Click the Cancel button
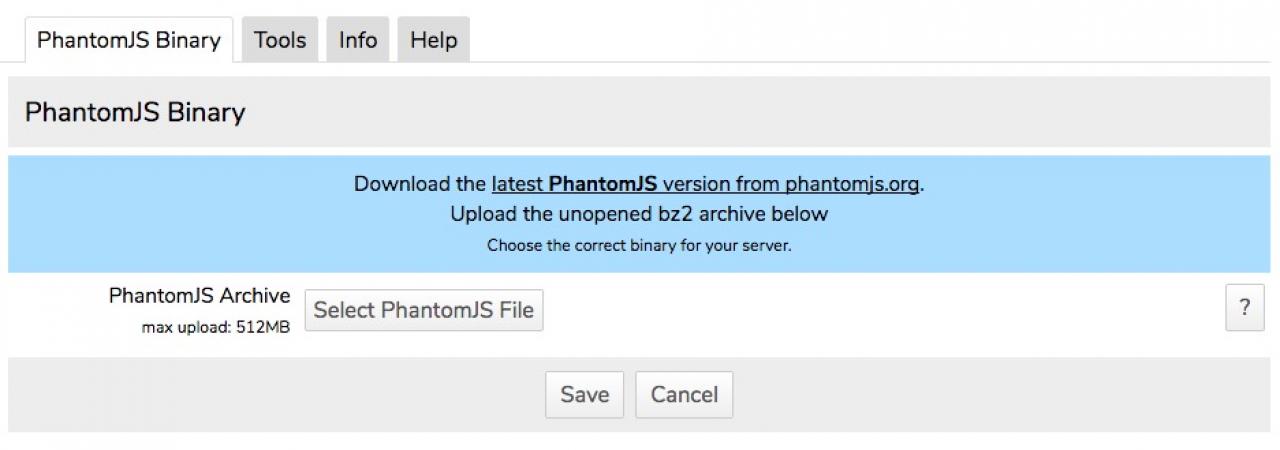The image size is (1280, 450). (684, 394)
